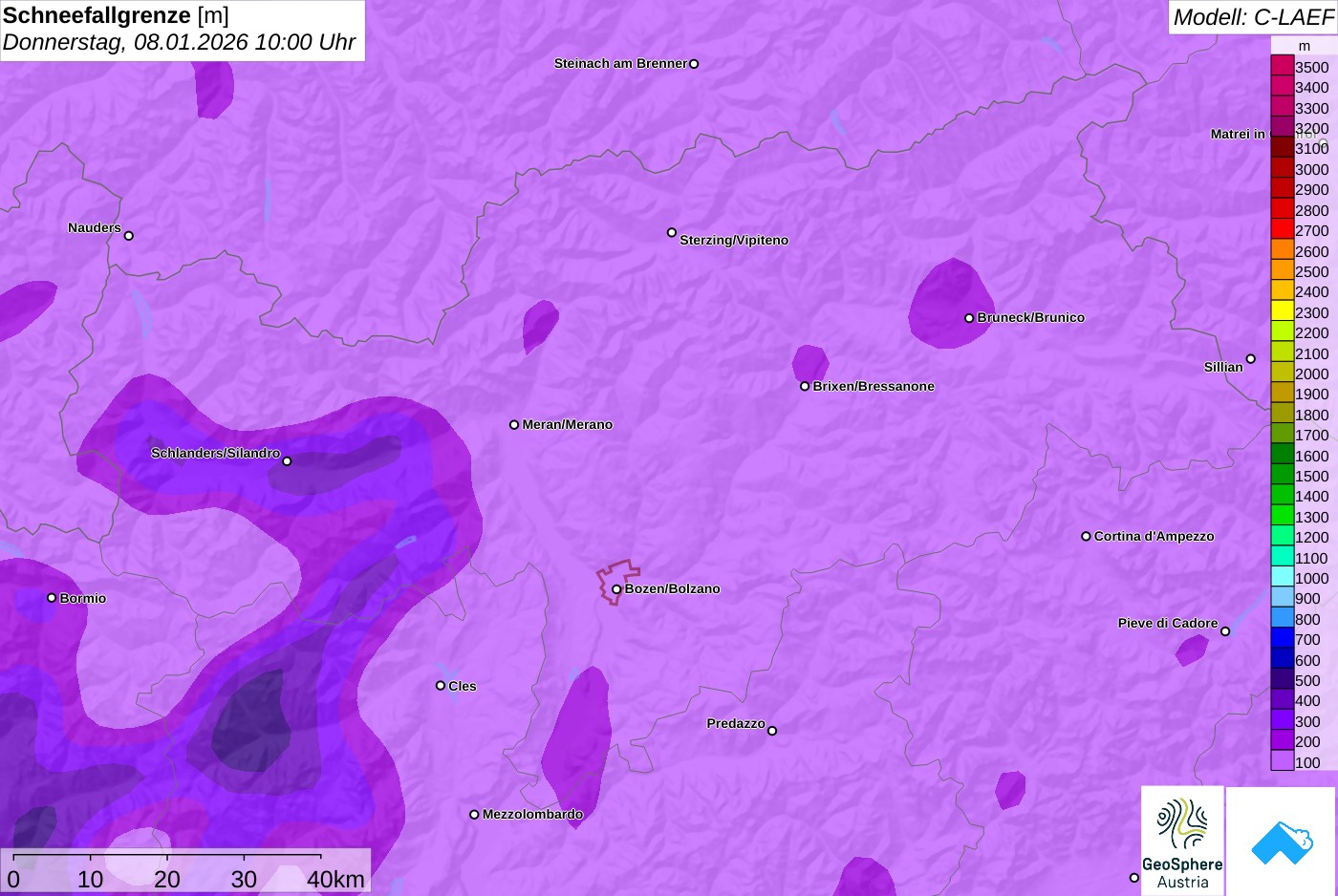Click the Sillian label text
Viewport: 1338px width, 896px height.
[1223, 368]
